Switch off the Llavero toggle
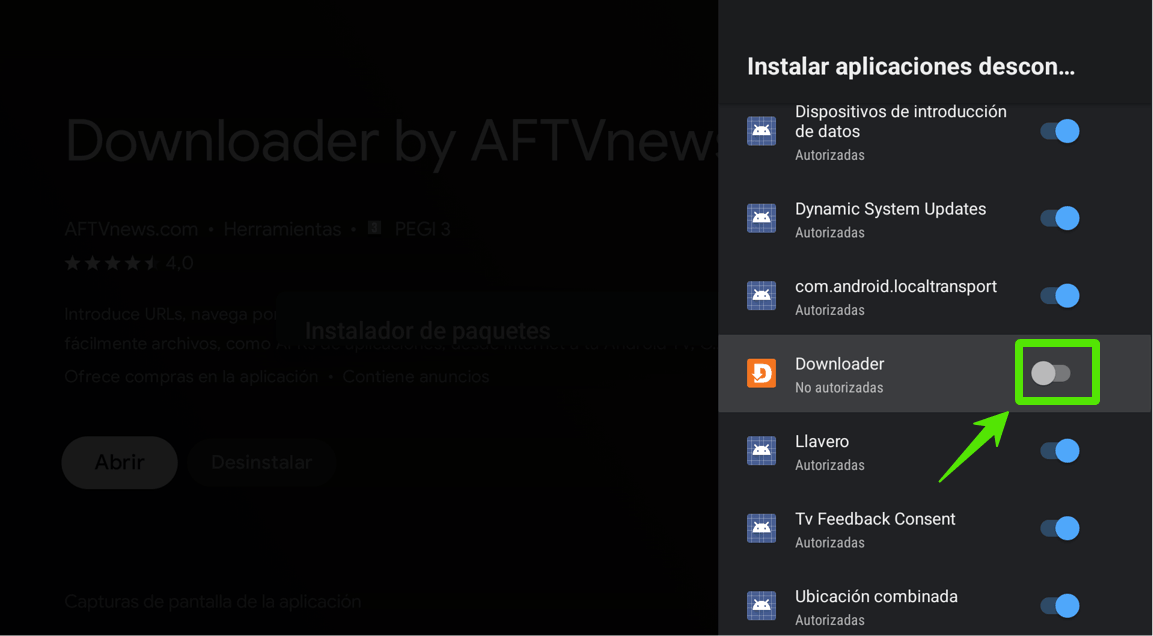1153x636 pixels. click(1060, 451)
